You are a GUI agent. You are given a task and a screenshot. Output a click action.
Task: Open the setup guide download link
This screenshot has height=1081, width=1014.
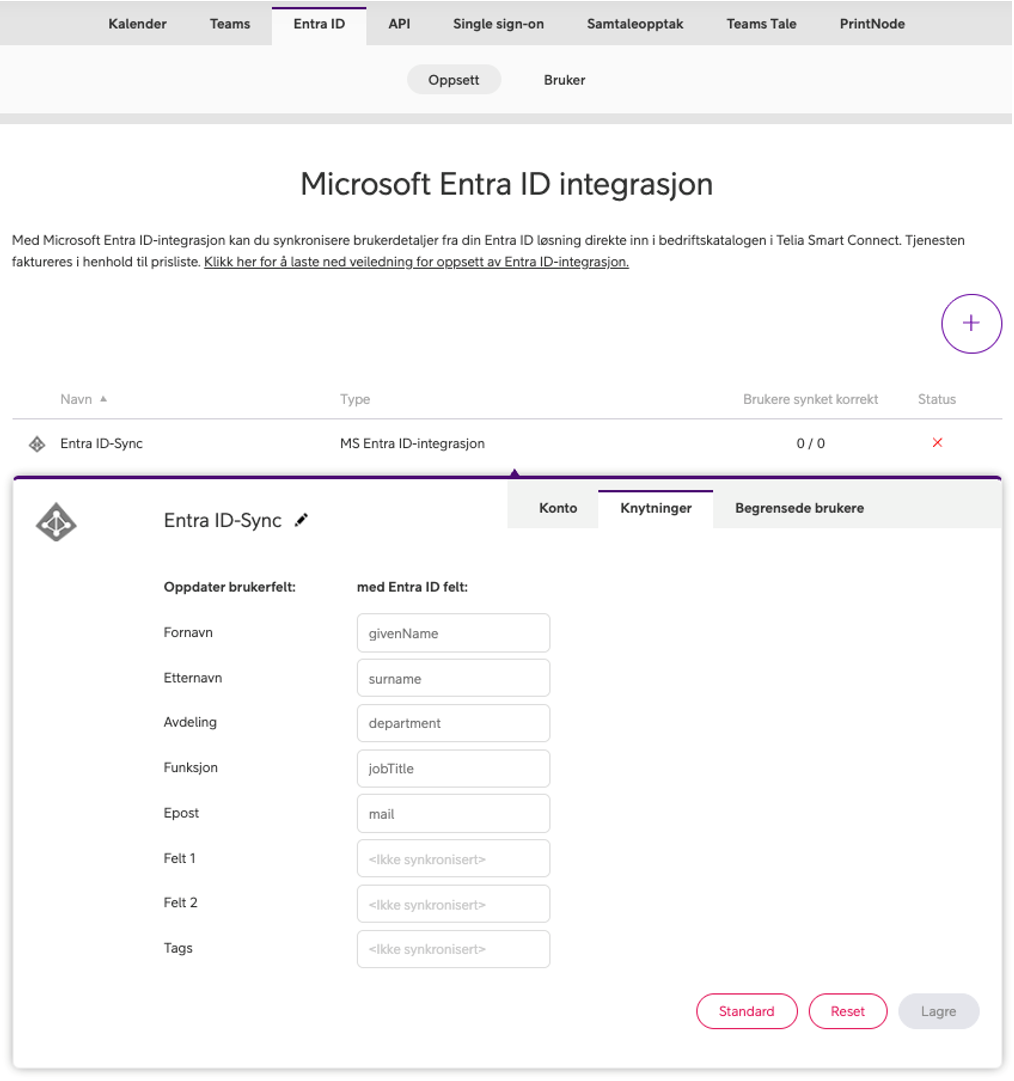[x=416, y=262]
